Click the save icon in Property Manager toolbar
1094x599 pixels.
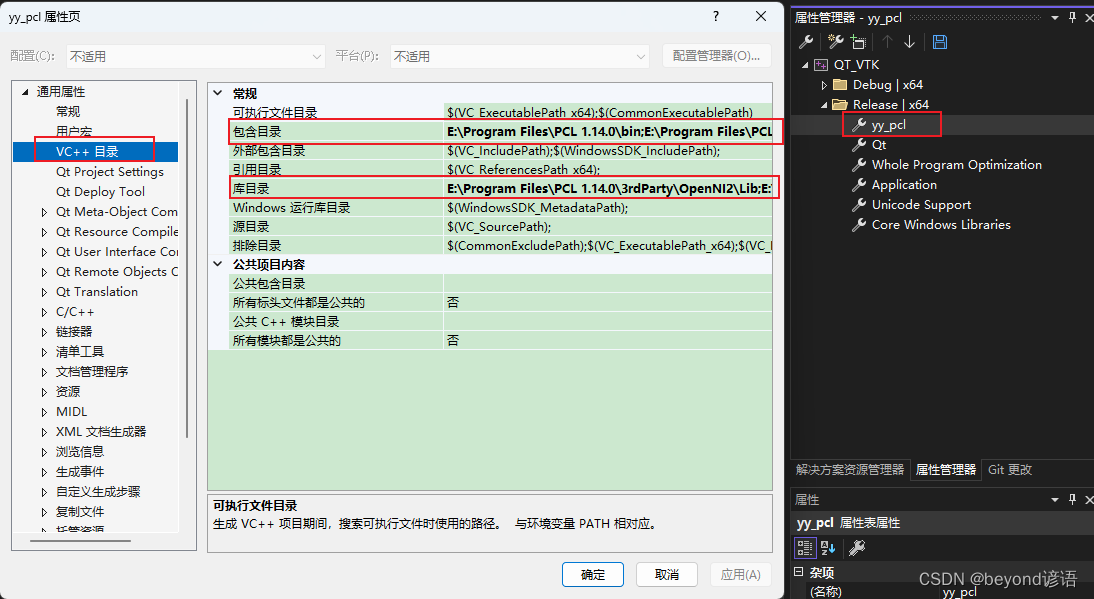tap(940, 41)
